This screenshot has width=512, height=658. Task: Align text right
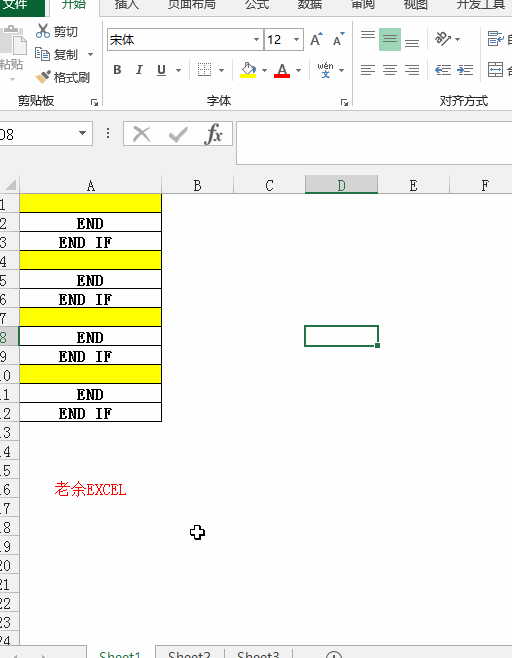pyautogui.click(x=412, y=70)
